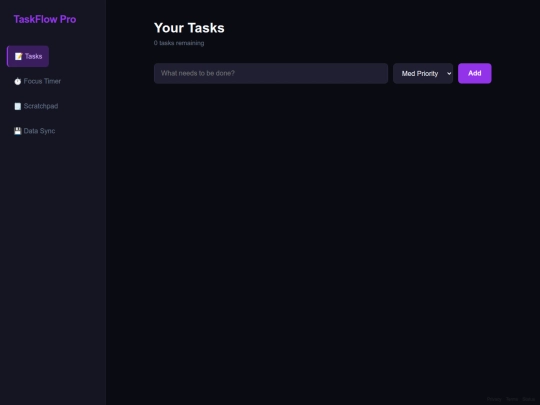Focus the 'What needs to be done?' field
Viewport: 540px width, 405px height.
271,73
